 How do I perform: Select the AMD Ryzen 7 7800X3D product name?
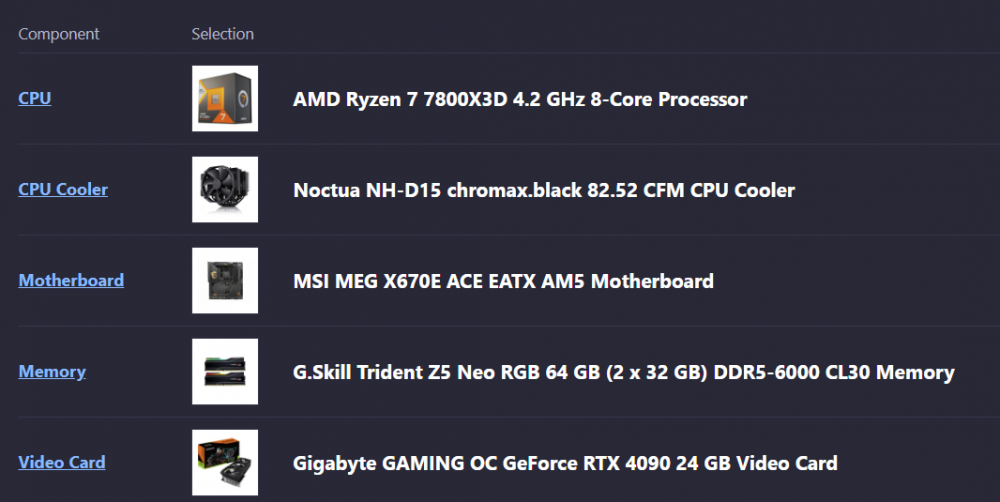[519, 99]
